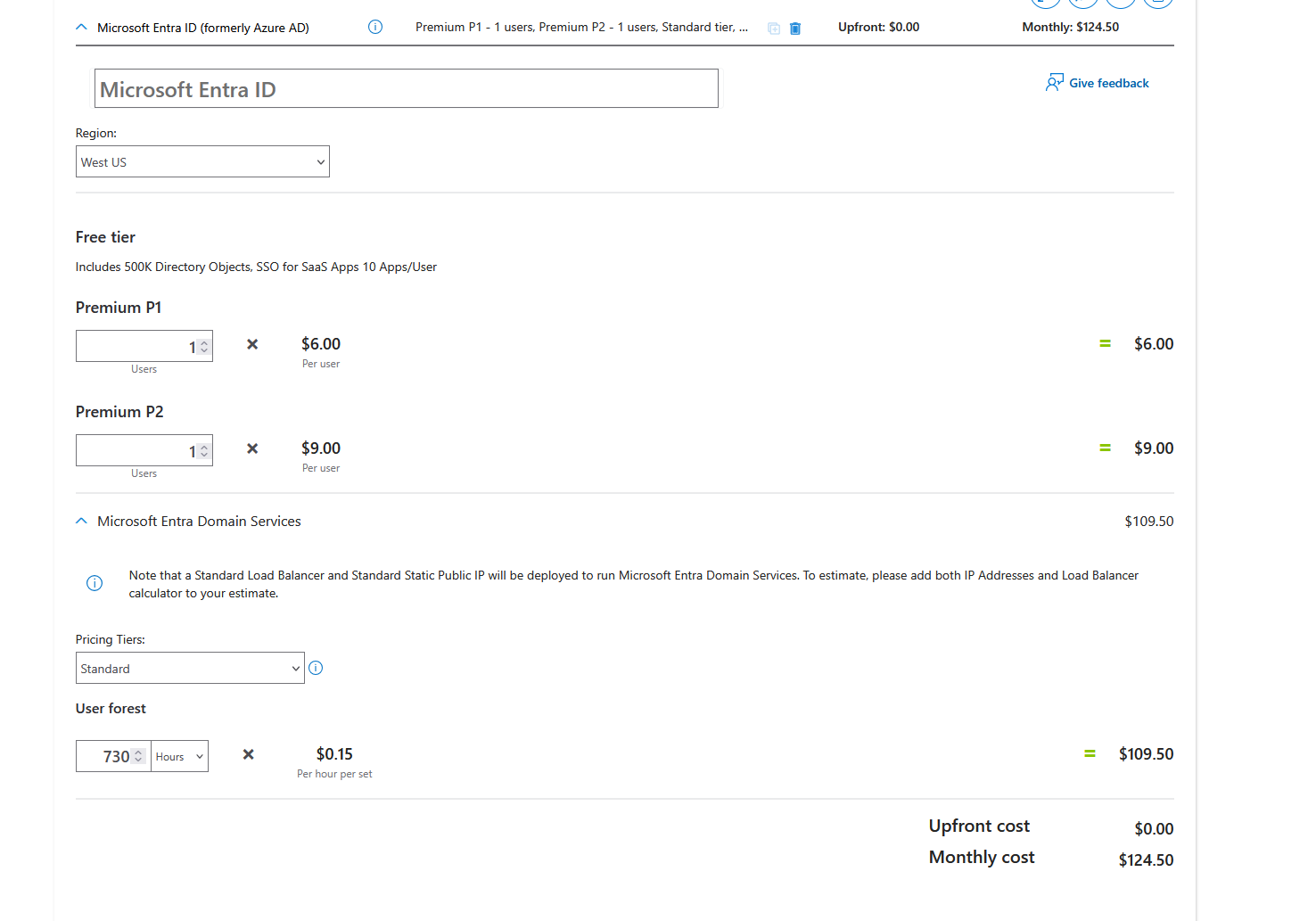
Task: Click the Standard Load Balancer note text
Action: point(634,584)
